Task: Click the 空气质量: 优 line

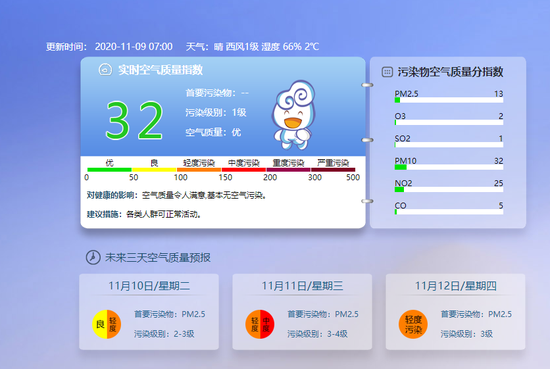Action: [213, 132]
